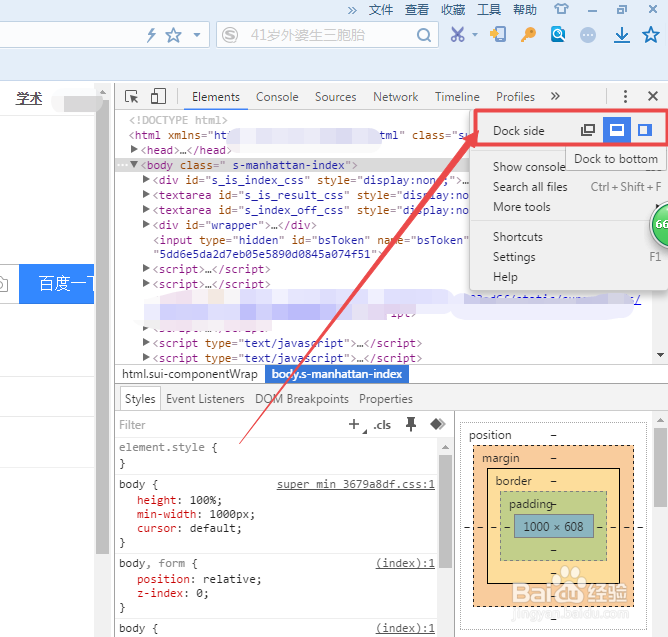
Task: Focus the styles Filter field
Action: coord(230,425)
